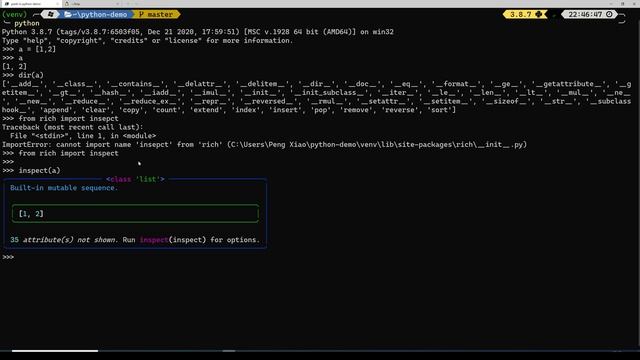
Task: Open a new terminal tab with plus
Action: tap(128, 4)
